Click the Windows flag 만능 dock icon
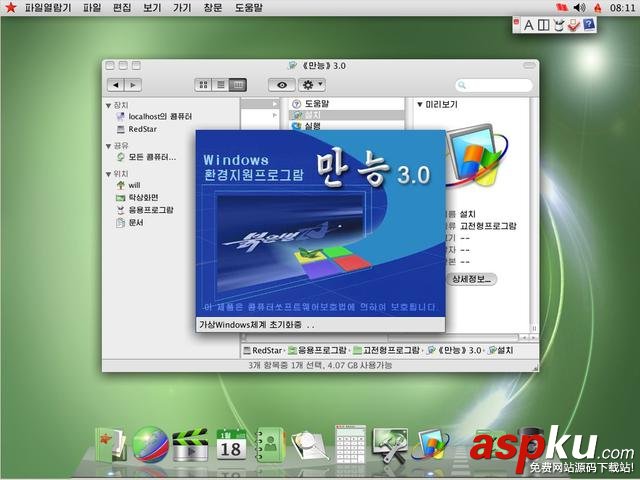 click(430, 444)
